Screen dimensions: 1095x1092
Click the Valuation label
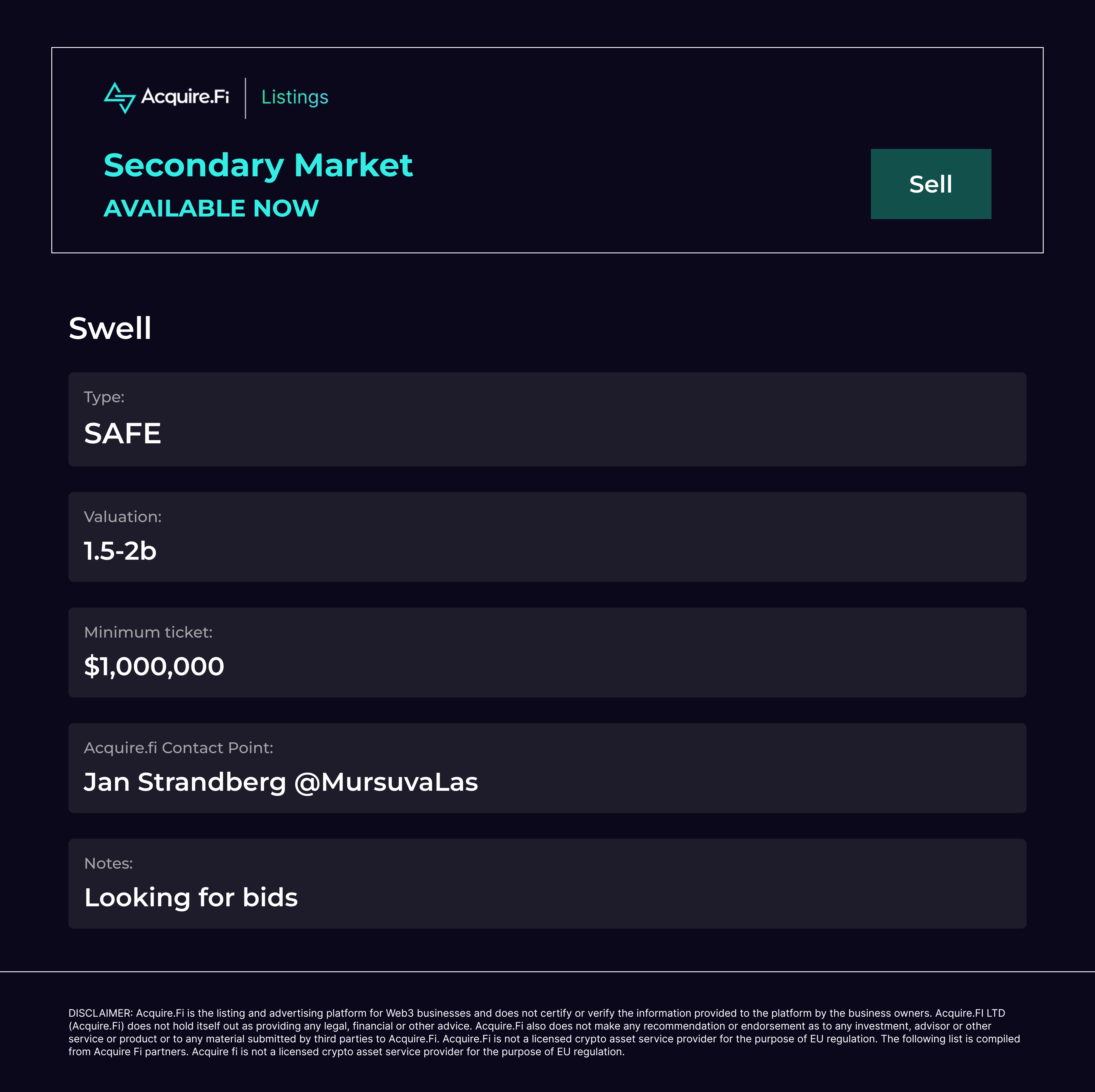pyautogui.click(x=122, y=517)
